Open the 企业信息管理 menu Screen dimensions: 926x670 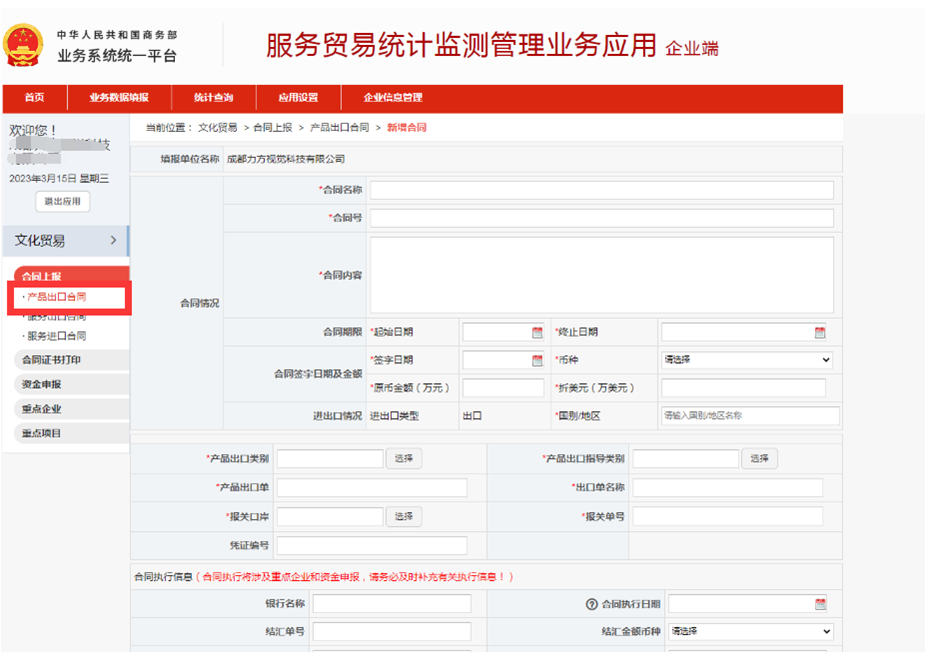click(x=392, y=98)
